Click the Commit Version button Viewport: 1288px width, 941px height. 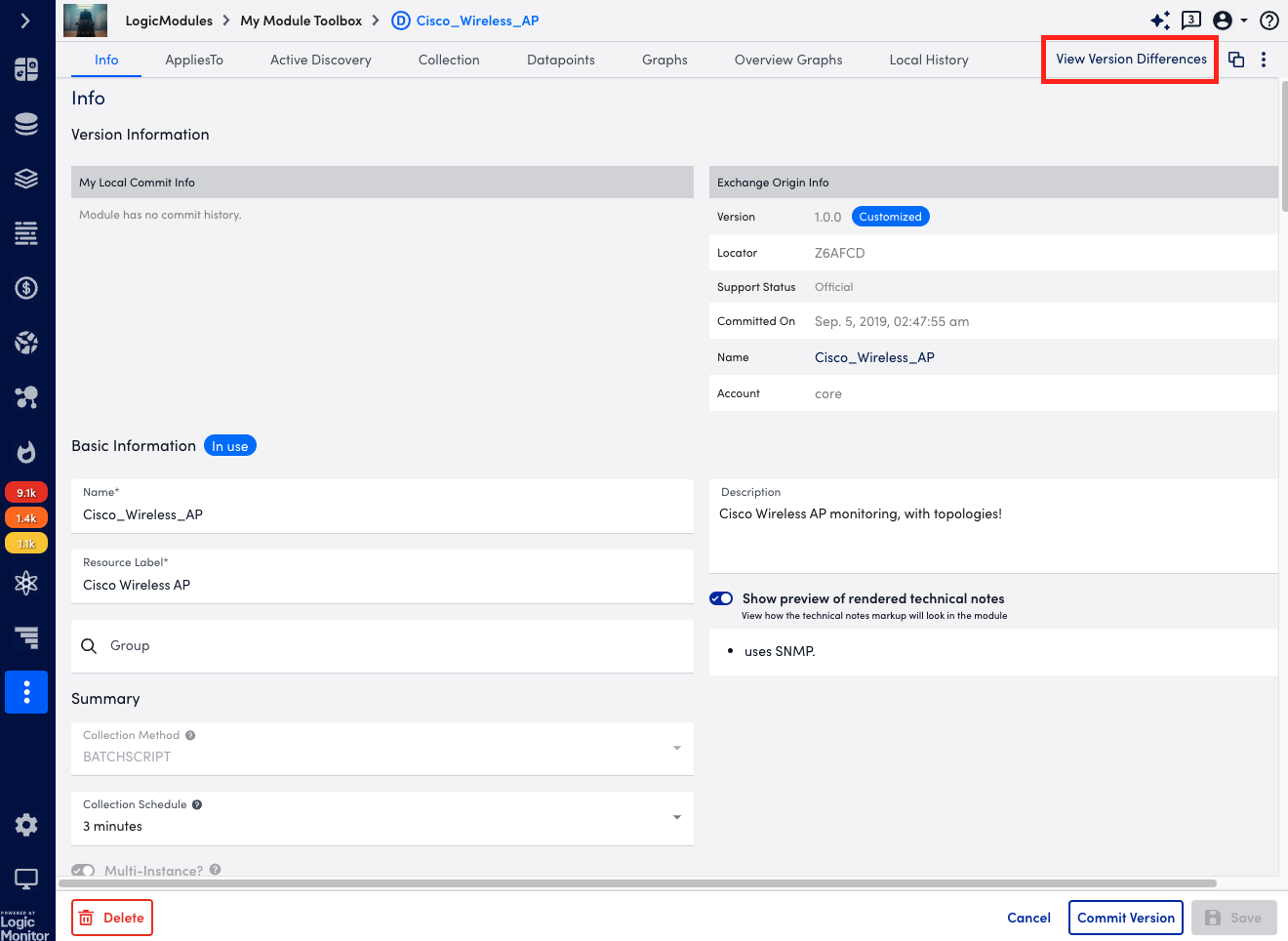click(1126, 918)
